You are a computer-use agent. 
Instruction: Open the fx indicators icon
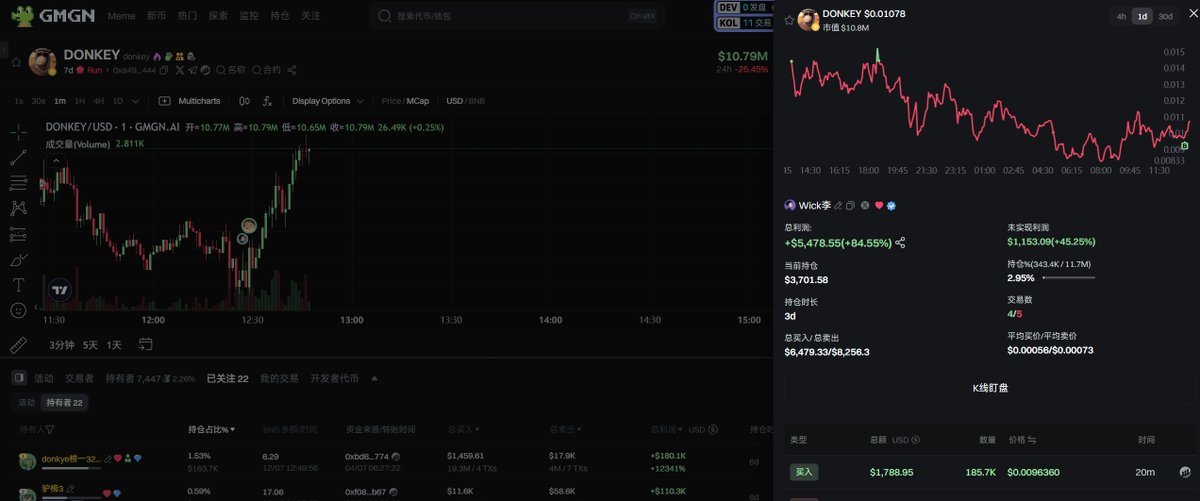point(267,101)
